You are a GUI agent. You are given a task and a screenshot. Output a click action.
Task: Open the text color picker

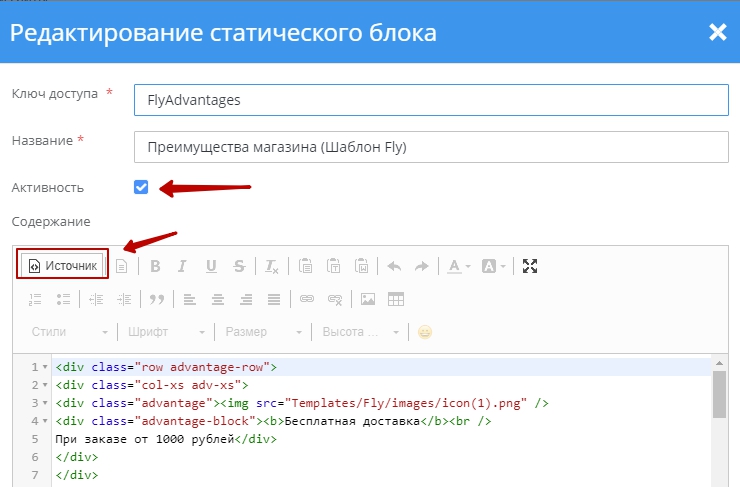point(459,266)
